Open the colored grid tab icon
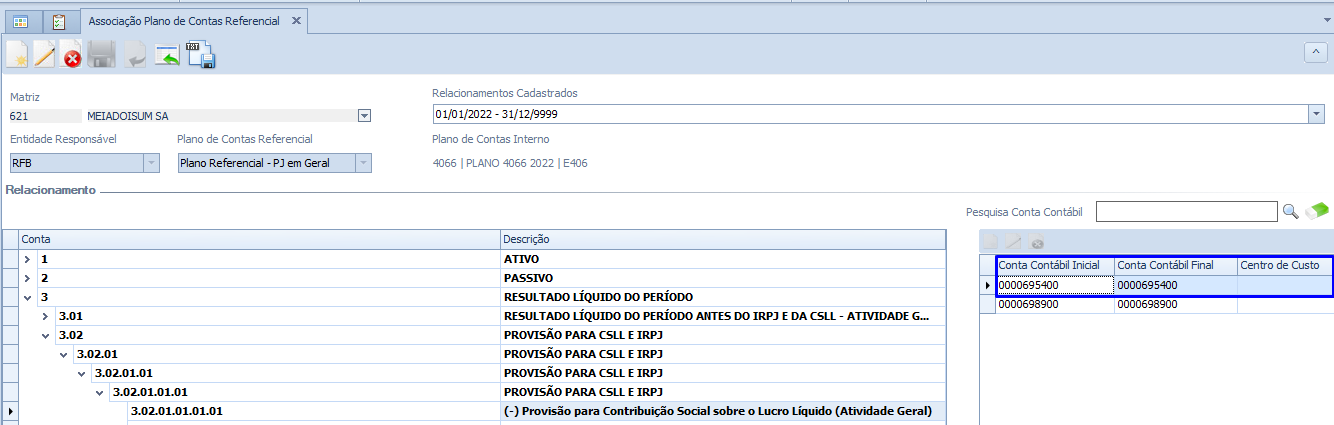The width and height of the screenshot is (1334, 425). pos(21,21)
